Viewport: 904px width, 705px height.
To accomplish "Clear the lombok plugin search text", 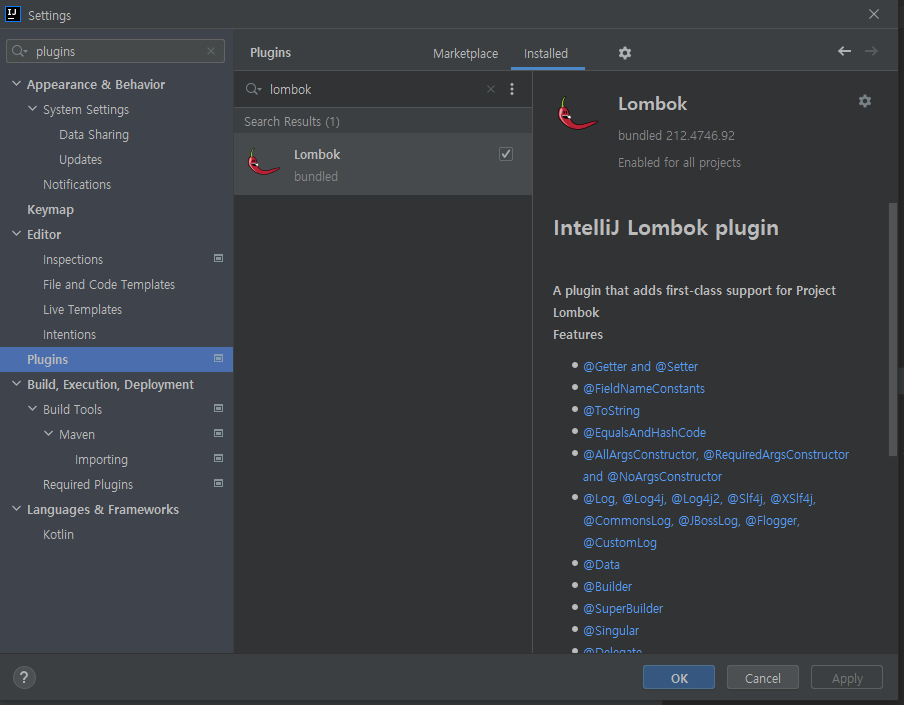I will coord(491,89).
